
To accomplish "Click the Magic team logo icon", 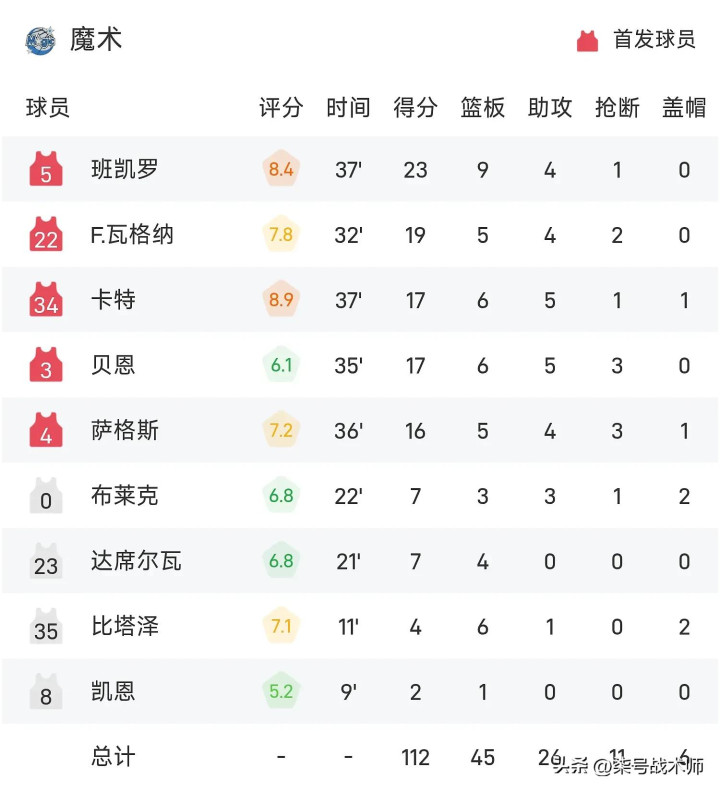I will [x=41, y=40].
